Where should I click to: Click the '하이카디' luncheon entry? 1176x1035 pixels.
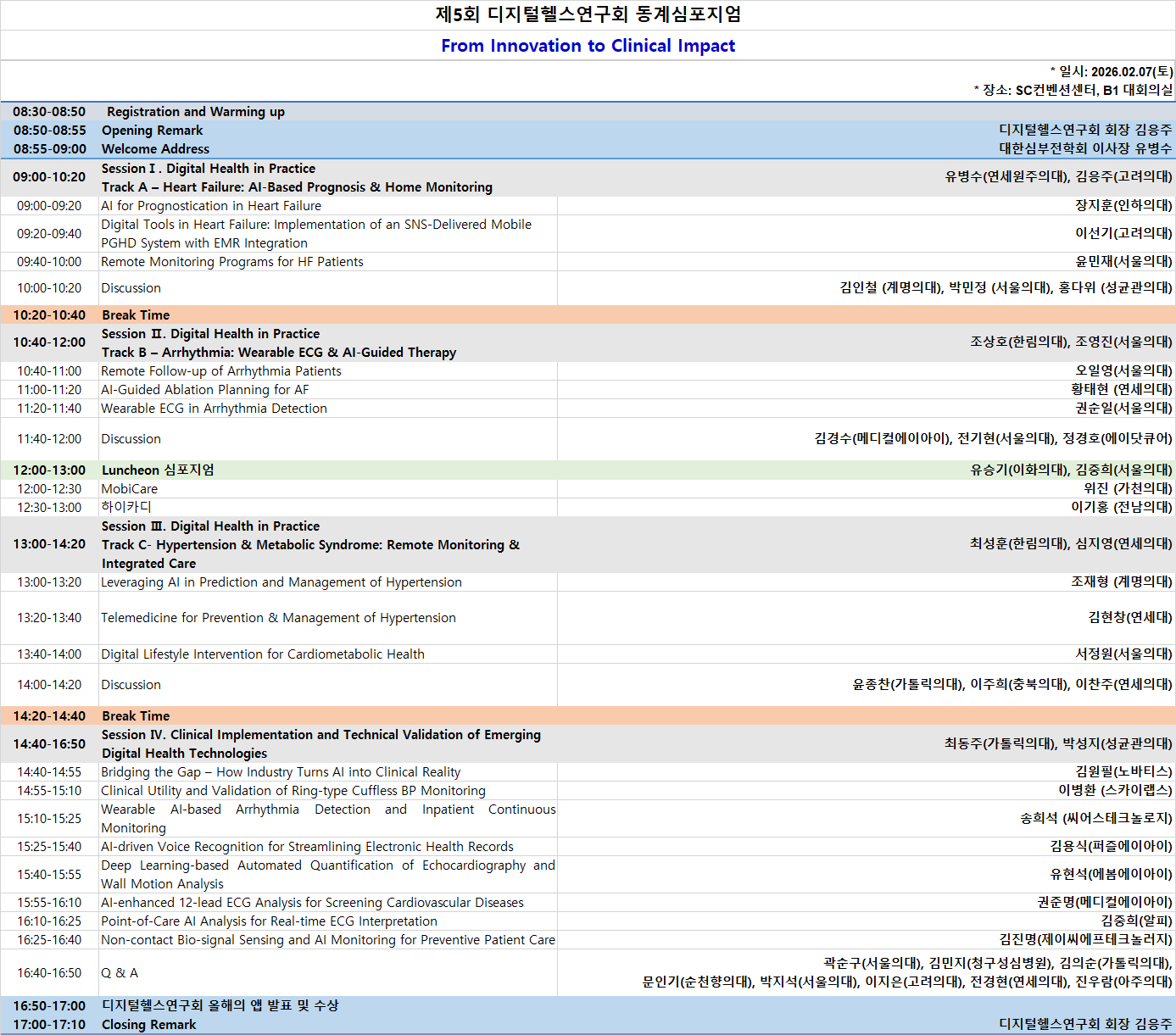pyautogui.click(x=125, y=508)
